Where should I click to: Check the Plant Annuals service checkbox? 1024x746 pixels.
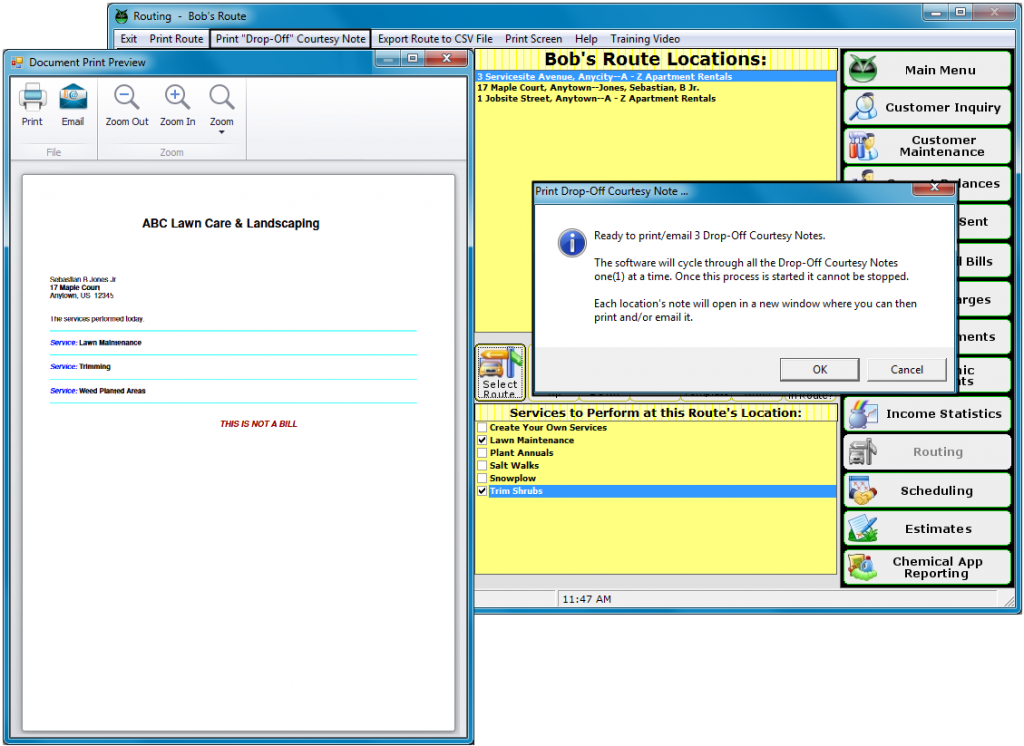tap(482, 452)
